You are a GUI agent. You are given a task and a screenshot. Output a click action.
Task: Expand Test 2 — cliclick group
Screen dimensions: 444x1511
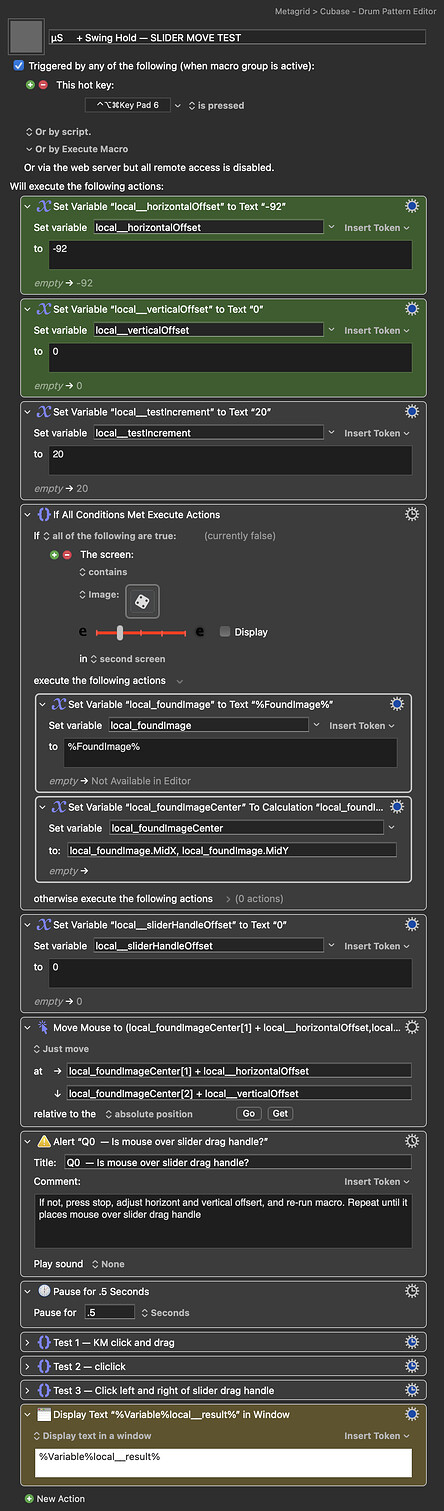point(28,1366)
